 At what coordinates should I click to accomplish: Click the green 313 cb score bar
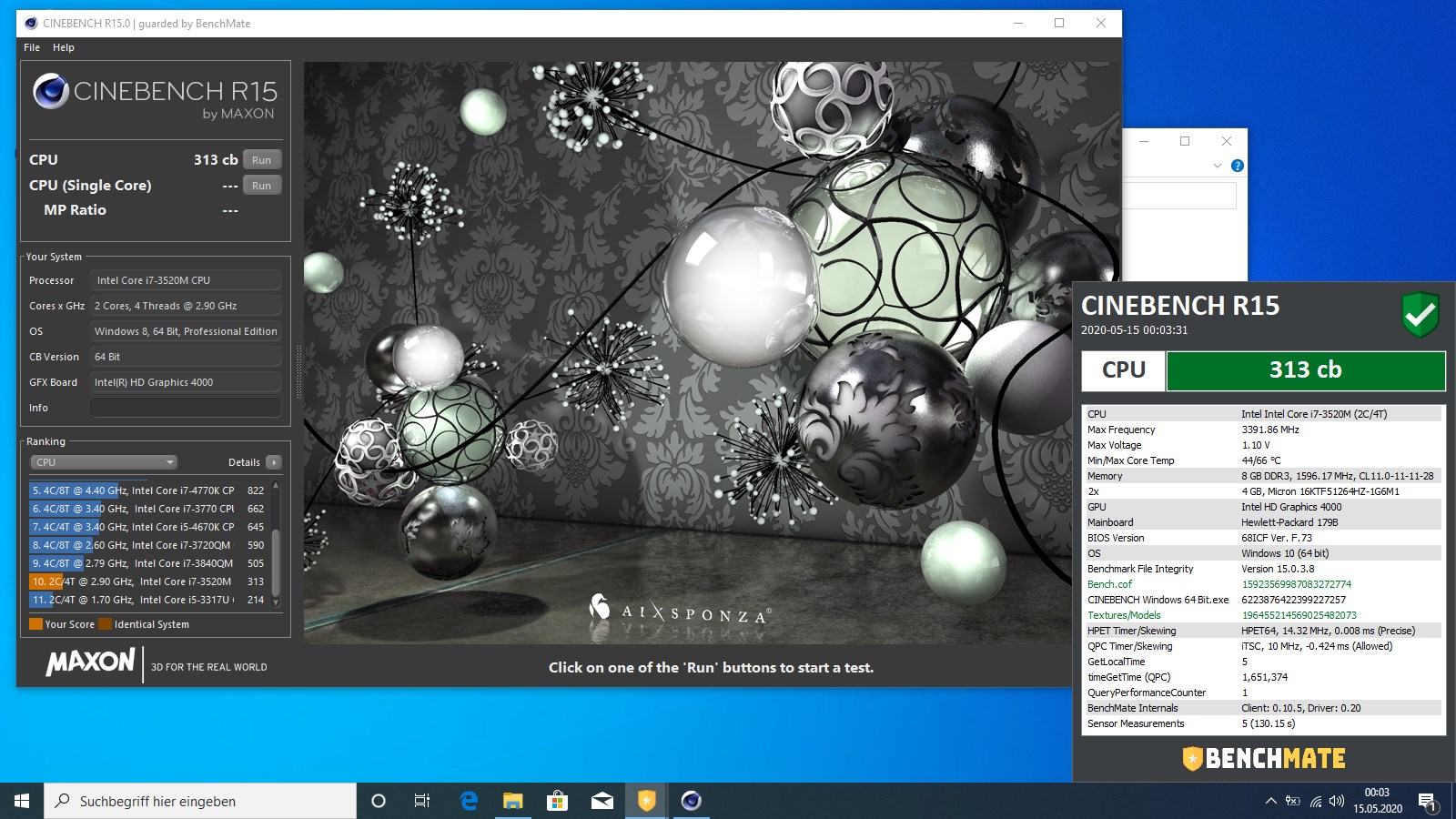coord(1306,370)
